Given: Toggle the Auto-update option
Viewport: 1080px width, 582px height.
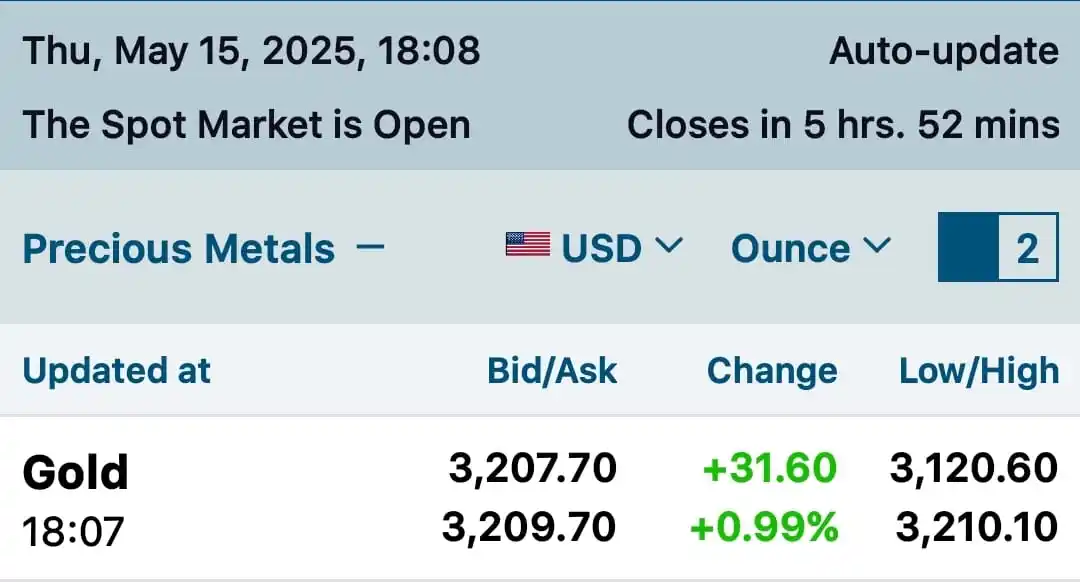Looking at the screenshot, I should click(944, 51).
